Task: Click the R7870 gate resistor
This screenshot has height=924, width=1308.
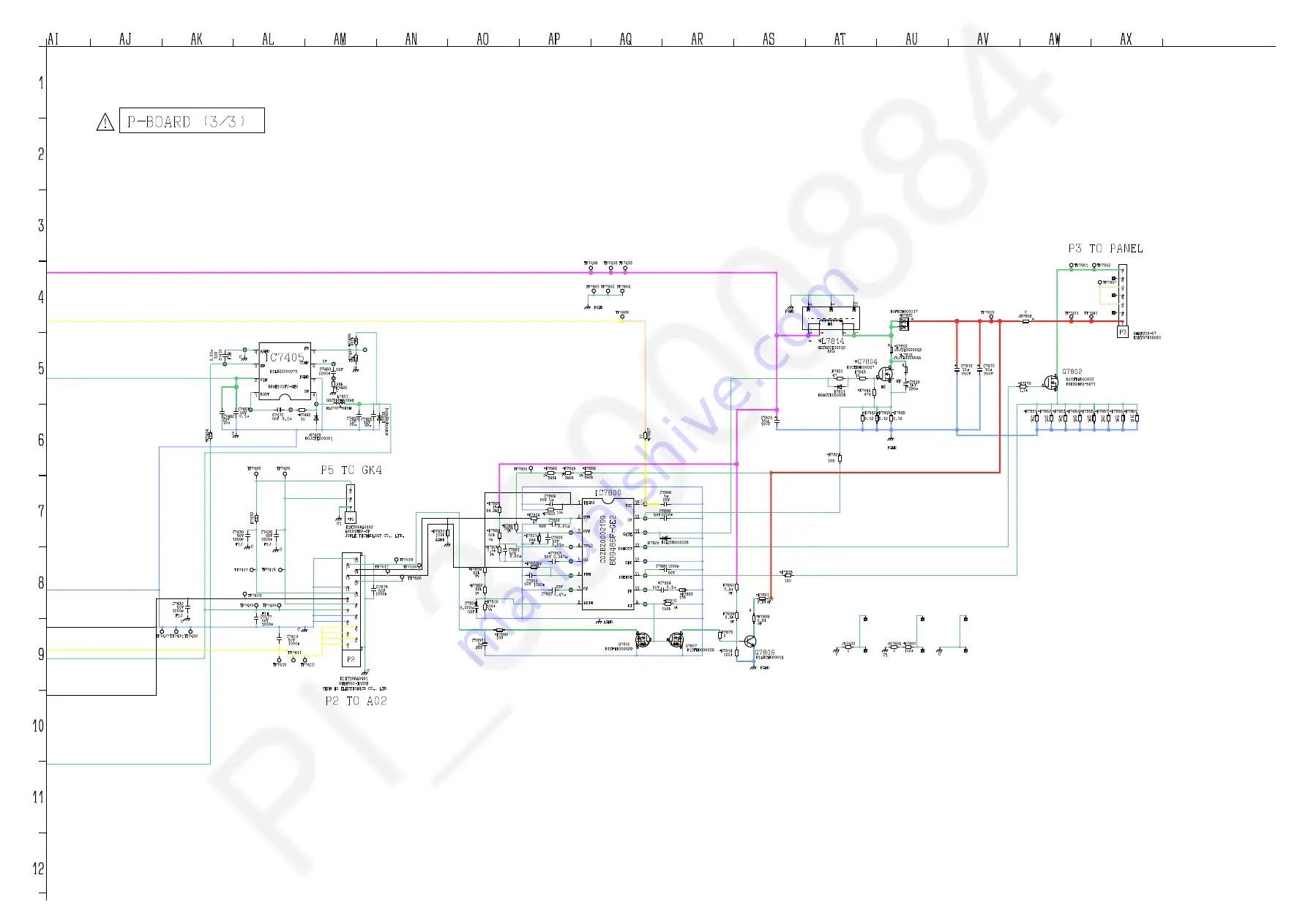Action: (x=1023, y=386)
